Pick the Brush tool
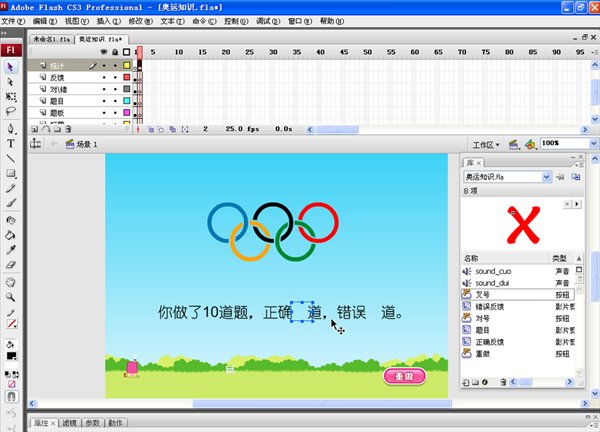The height and width of the screenshot is (432, 600). pos(11,203)
